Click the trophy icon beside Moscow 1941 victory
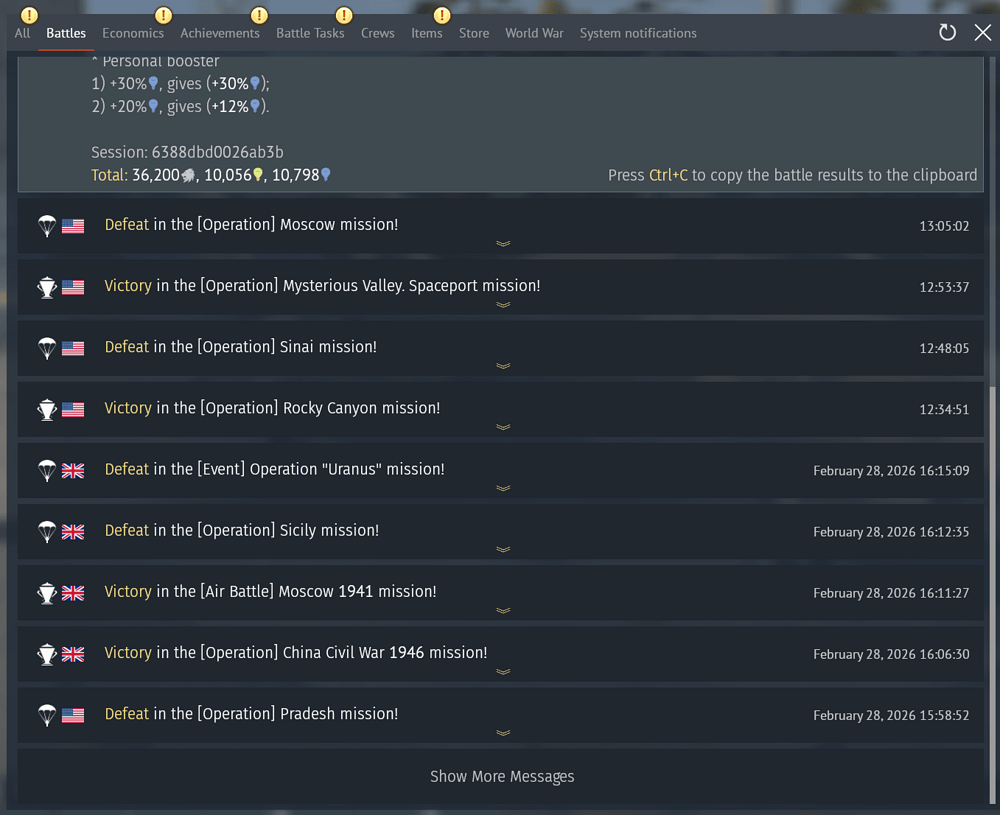Viewport: 1000px width, 815px height. click(47, 592)
